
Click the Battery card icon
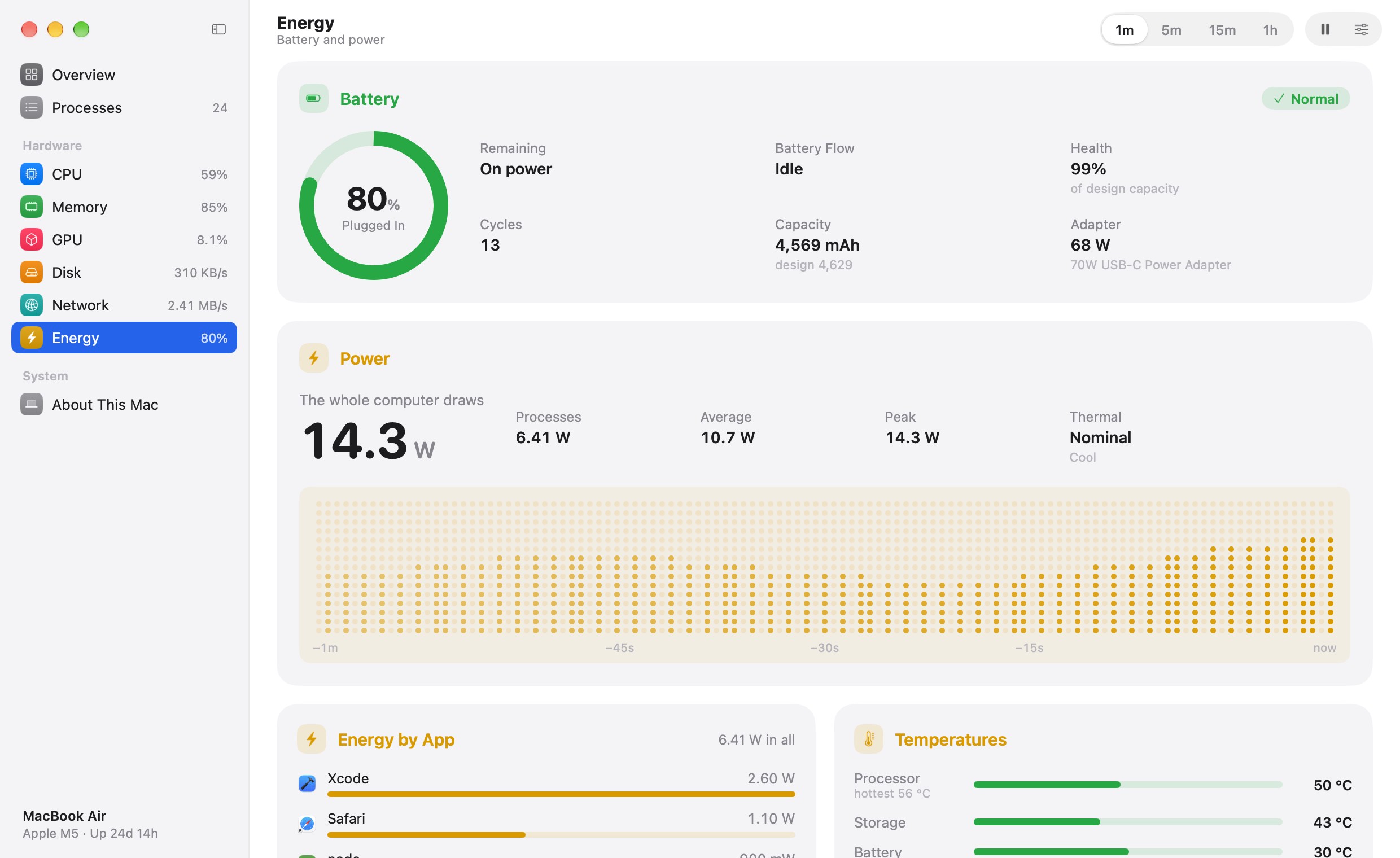[314, 98]
